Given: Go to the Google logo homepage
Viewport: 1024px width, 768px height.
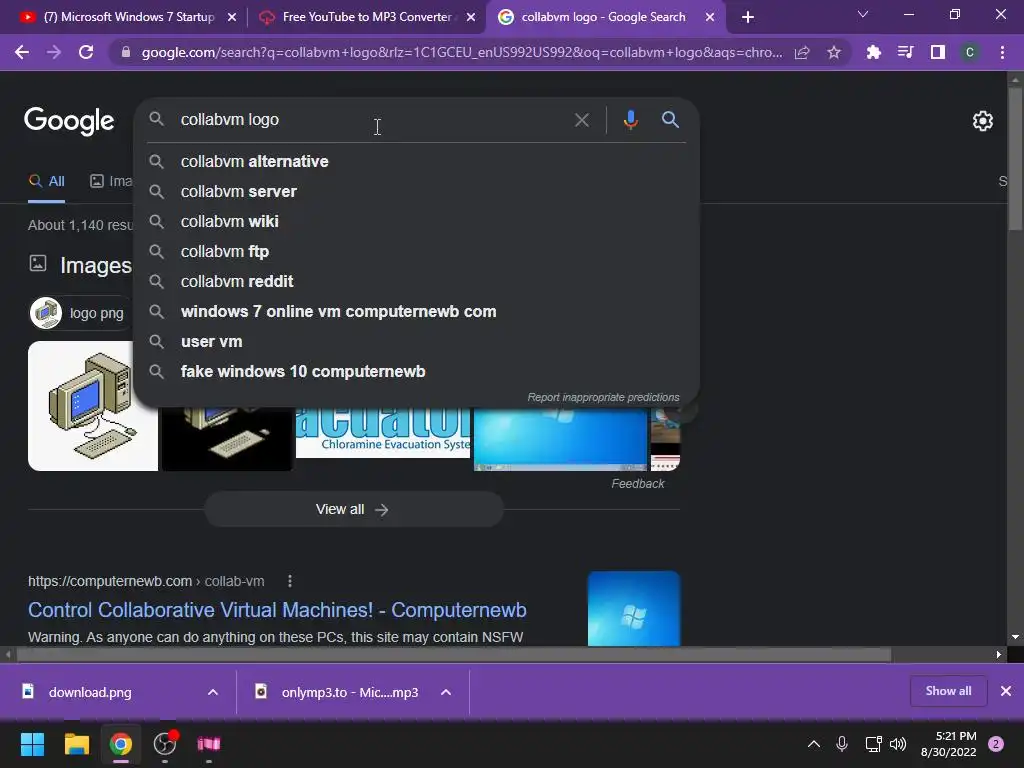Looking at the screenshot, I should pos(69,121).
